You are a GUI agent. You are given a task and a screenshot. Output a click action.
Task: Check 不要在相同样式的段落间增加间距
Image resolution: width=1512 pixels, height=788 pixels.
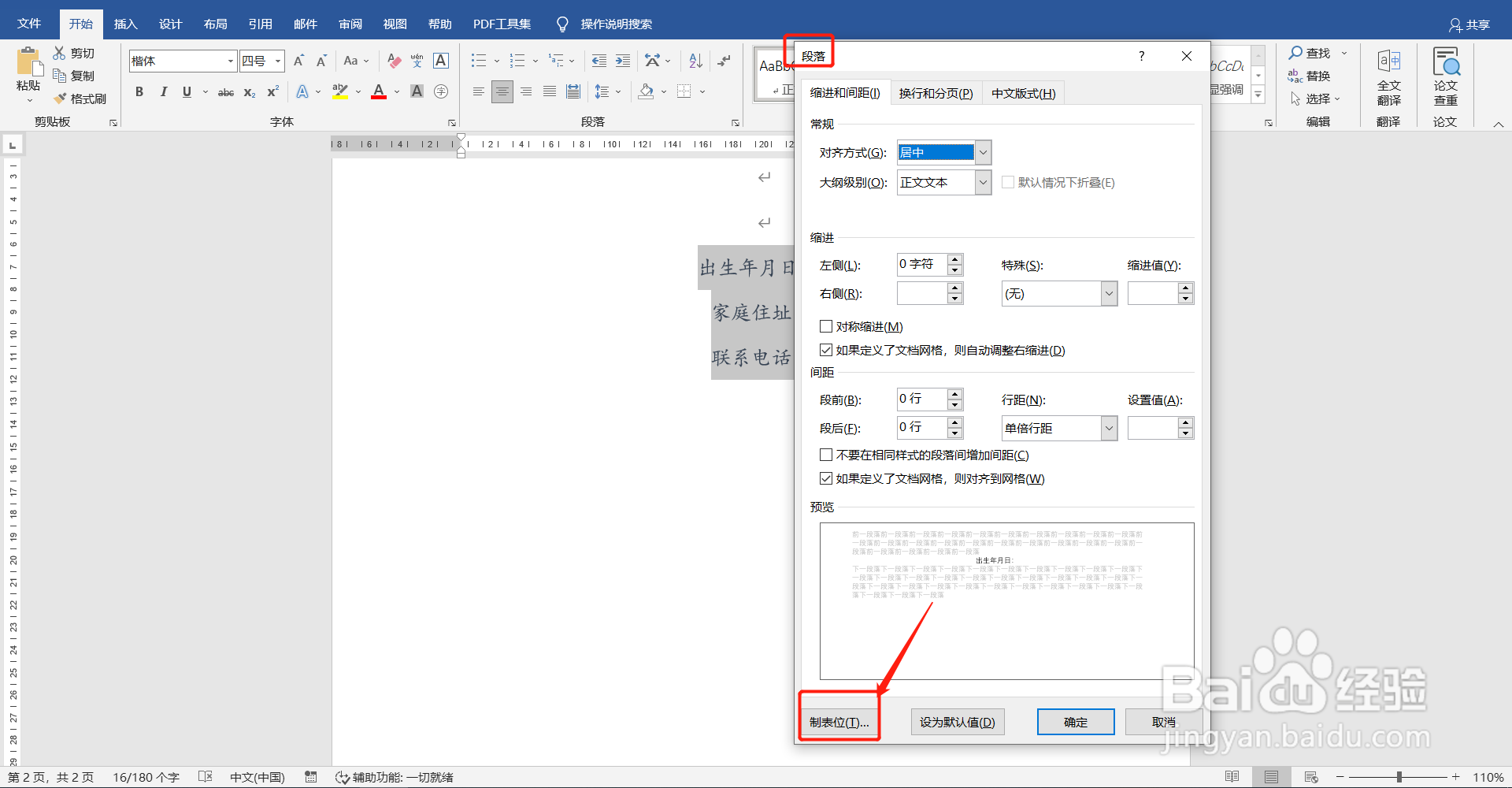pos(826,455)
